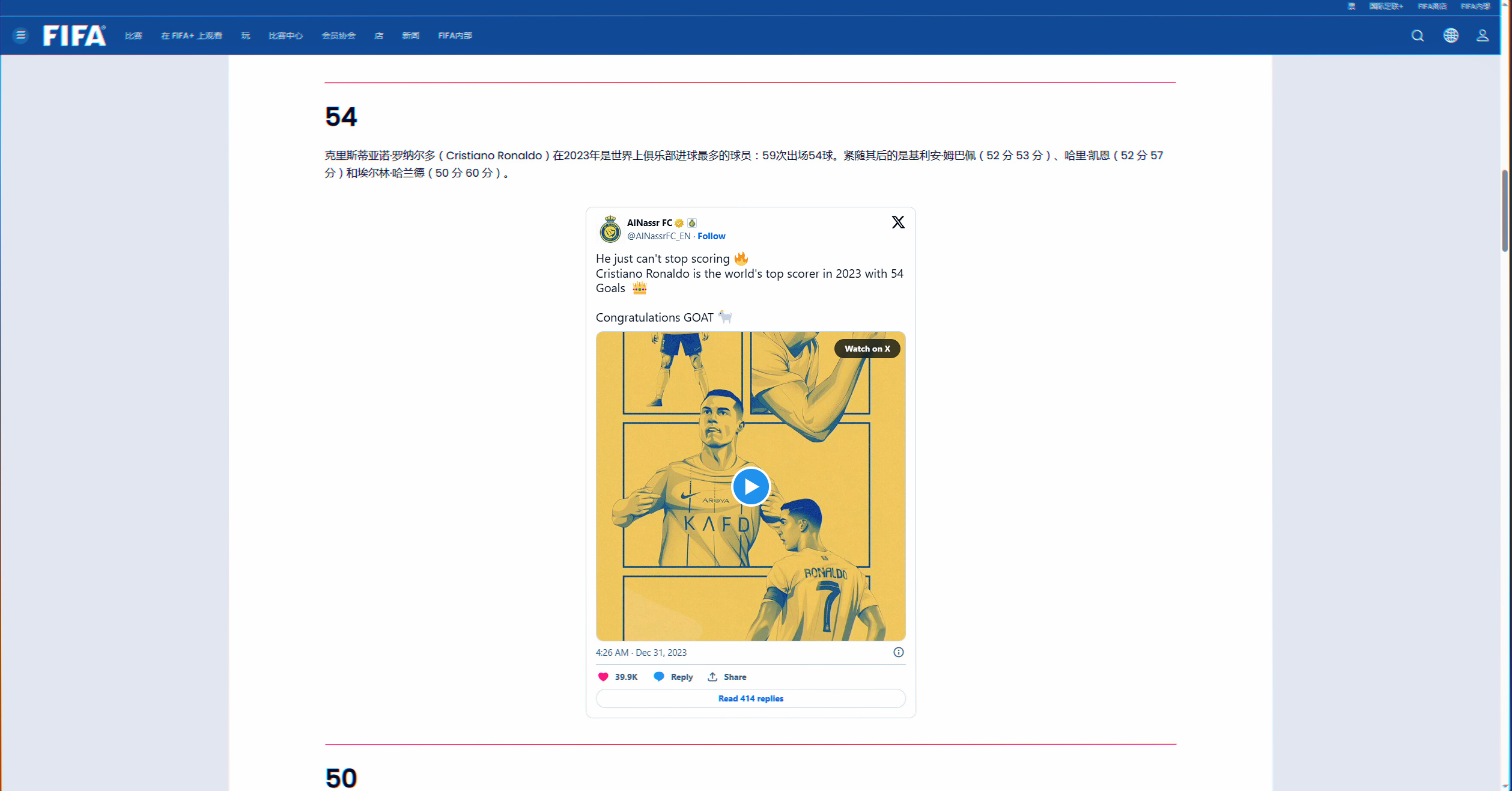
Task: Click Follow link for AlNassr FC
Action: [x=711, y=236]
